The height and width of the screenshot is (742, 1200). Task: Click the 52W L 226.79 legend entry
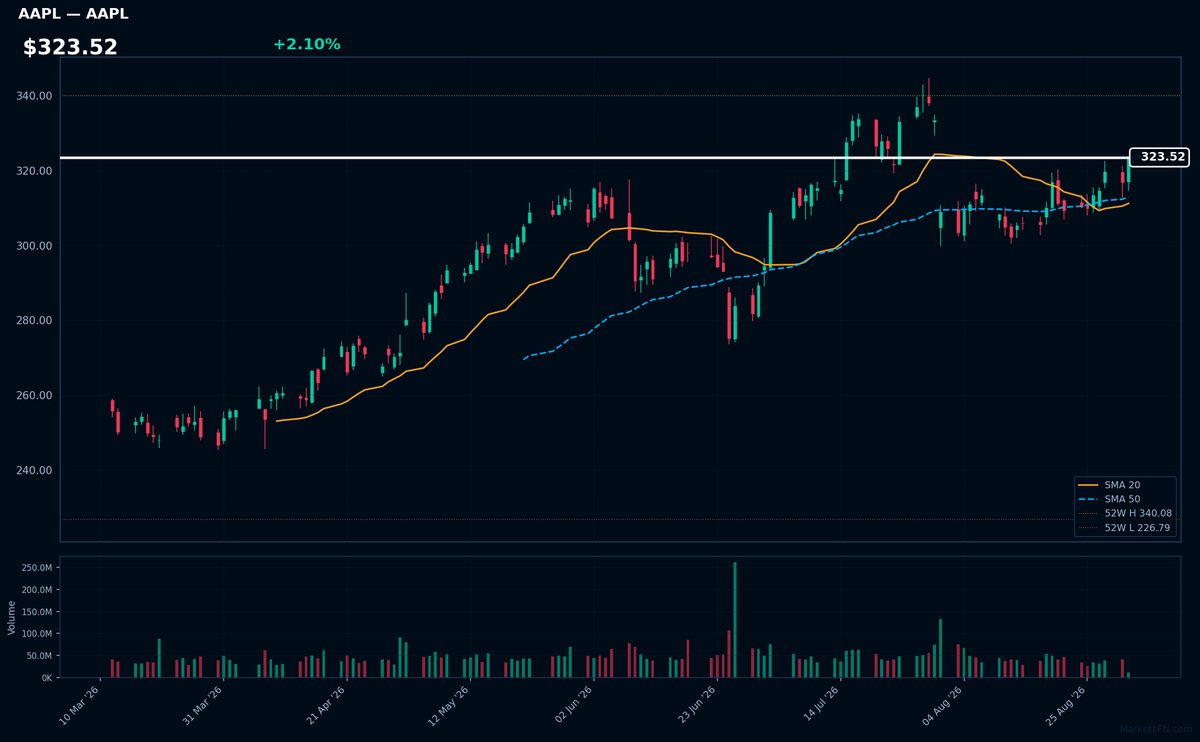tap(1125, 526)
